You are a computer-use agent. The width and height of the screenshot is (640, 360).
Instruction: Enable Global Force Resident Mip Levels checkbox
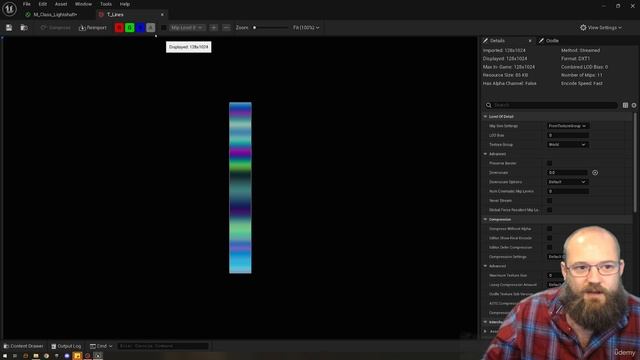tap(549, 210)
